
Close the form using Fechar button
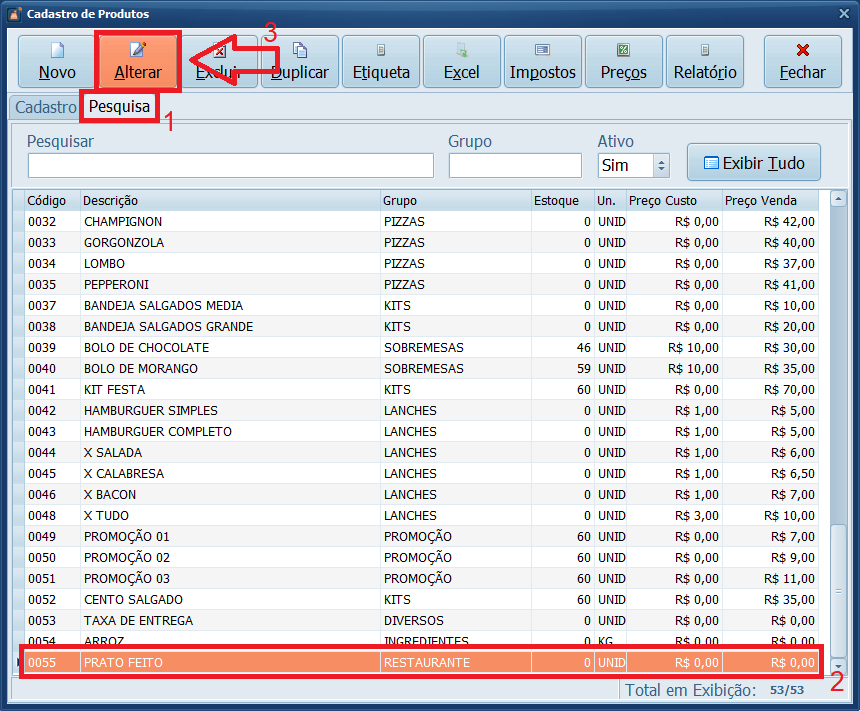(802, 61)
